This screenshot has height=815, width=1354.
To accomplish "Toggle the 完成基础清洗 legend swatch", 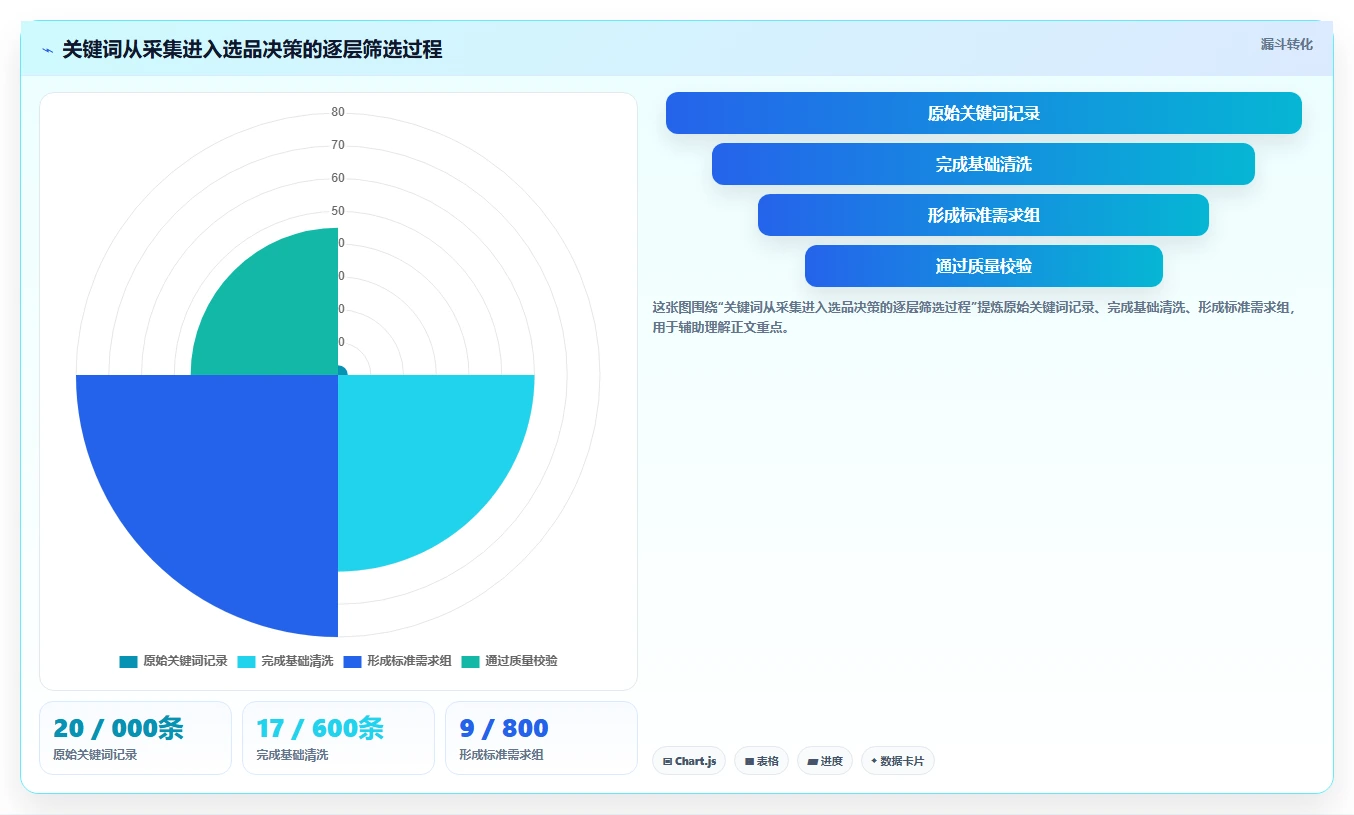I will coord(246,661).
